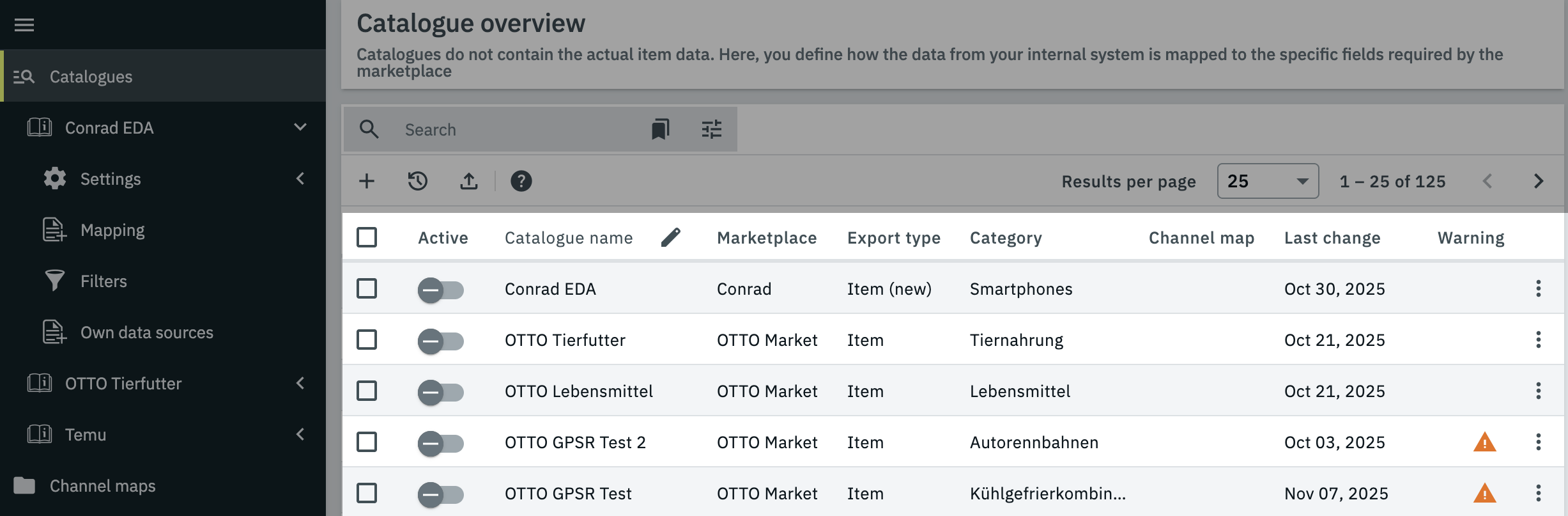This screenshot has width=1568, height=516.
Task: Sort by the Category column header
Action: (x=1006, y=238)
